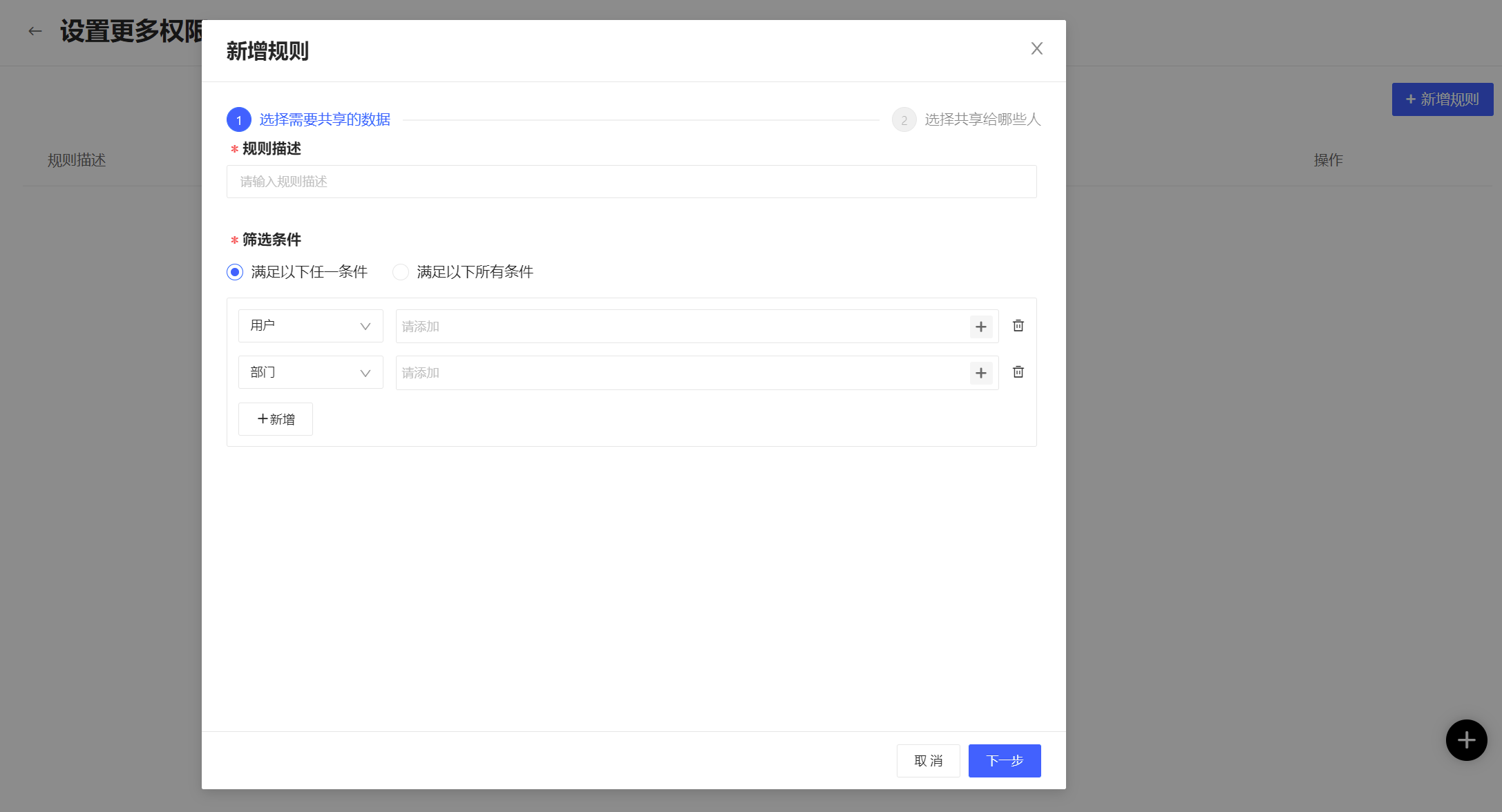Image resolution: width=1502 pixels, height=812 pixels.
Task: Close the 新增规则 dialog with X
Action: (1036, 48)
